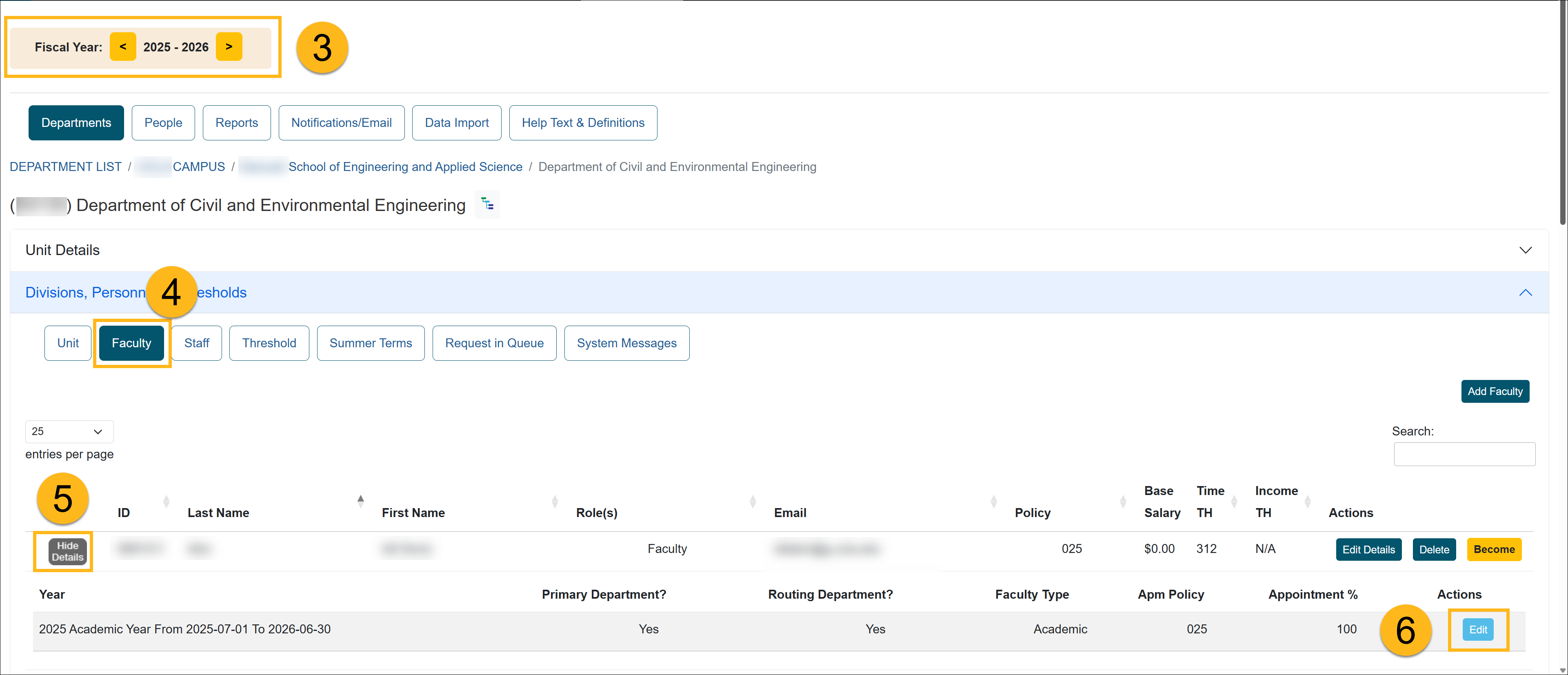Click the Policy column sort arrow
Image resolution: width=1568 pixels, height=675 pixels.
point(1123,502)
